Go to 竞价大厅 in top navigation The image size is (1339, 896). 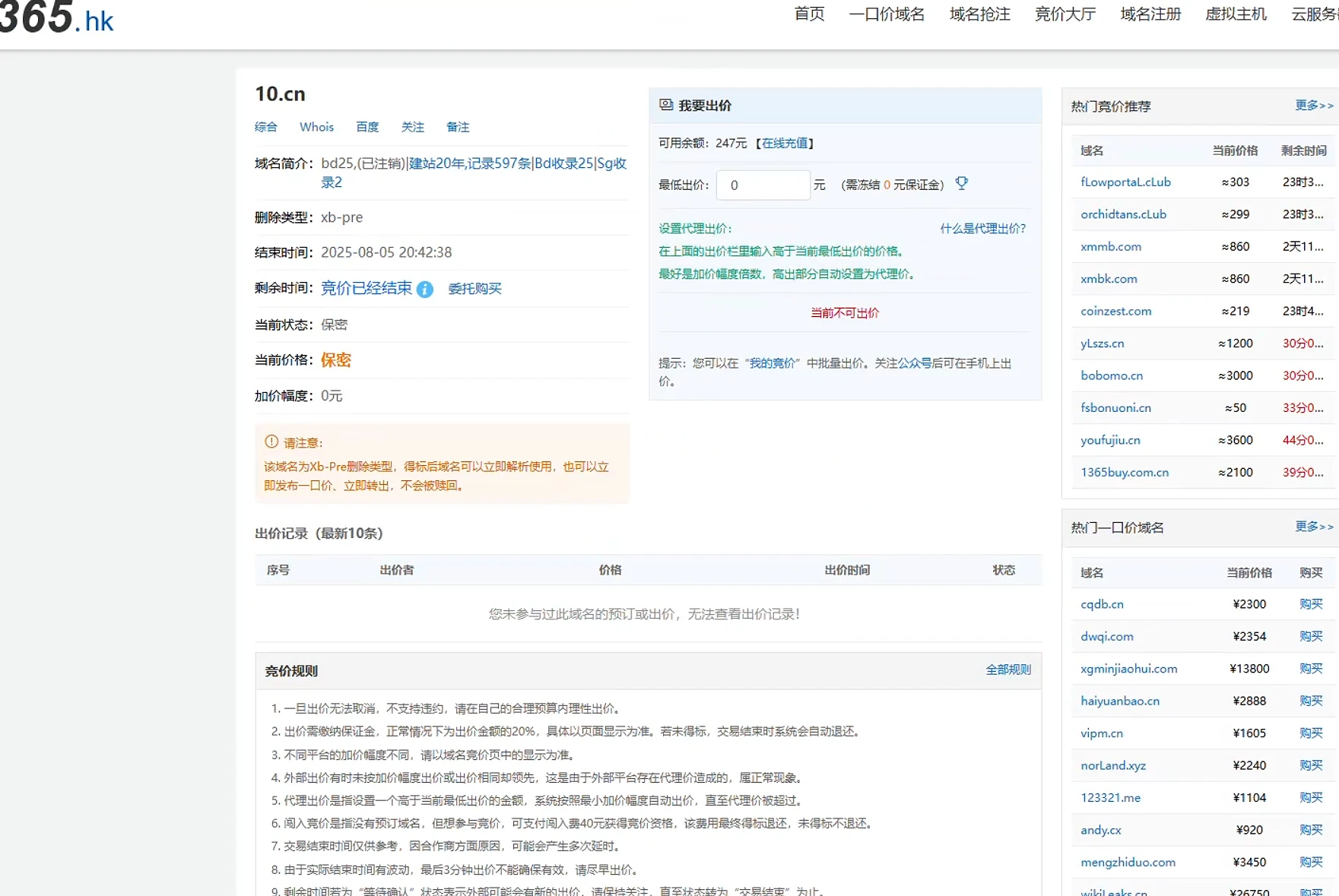(x=1065, y=14)
